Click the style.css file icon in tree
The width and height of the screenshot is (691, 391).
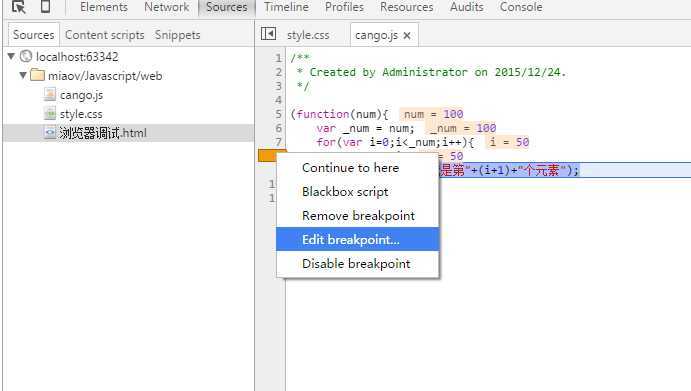click(50, 113)
